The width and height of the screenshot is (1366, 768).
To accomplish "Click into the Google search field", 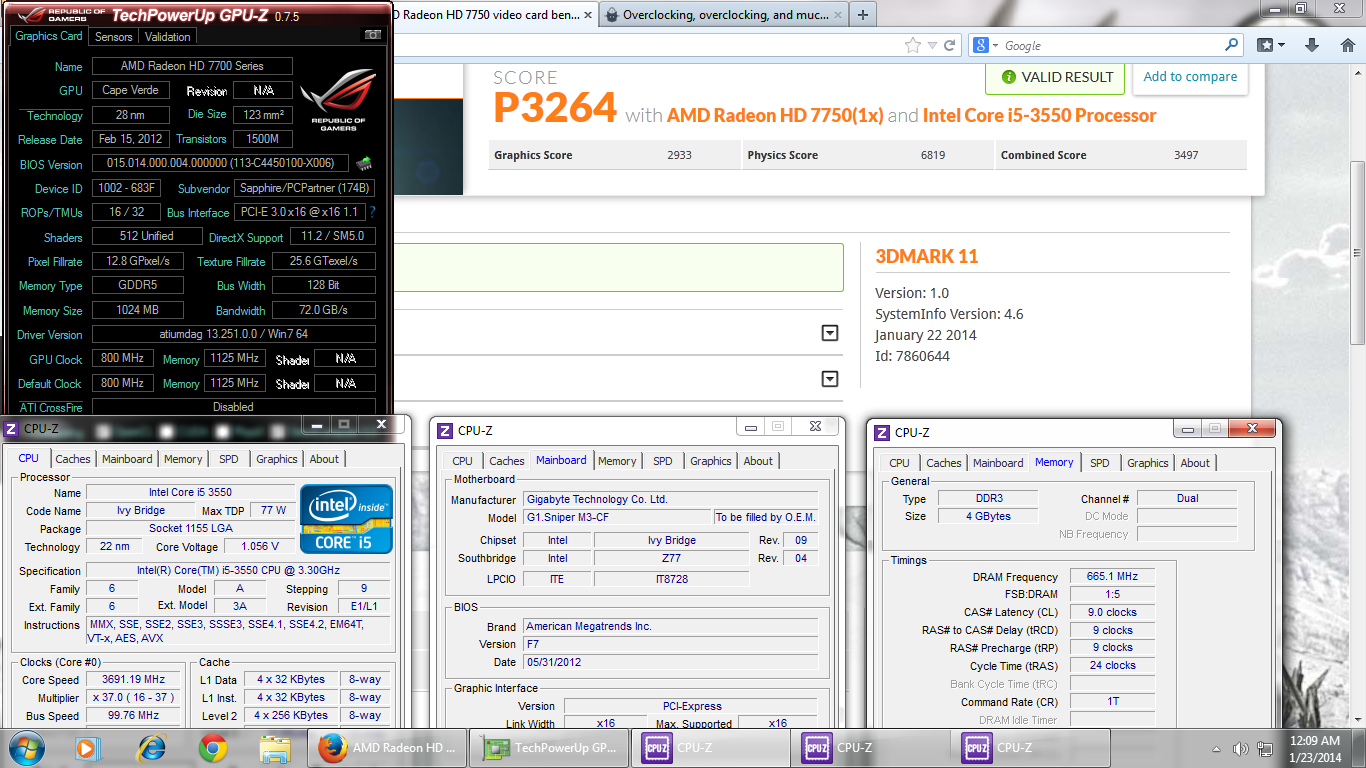I will tap(1110, 45).
